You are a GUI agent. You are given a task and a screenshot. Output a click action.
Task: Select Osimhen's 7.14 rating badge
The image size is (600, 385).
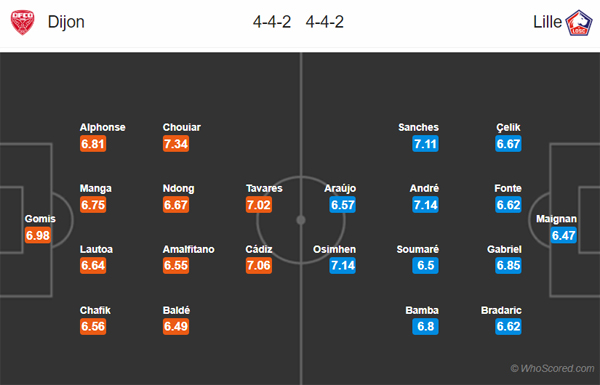342,265
